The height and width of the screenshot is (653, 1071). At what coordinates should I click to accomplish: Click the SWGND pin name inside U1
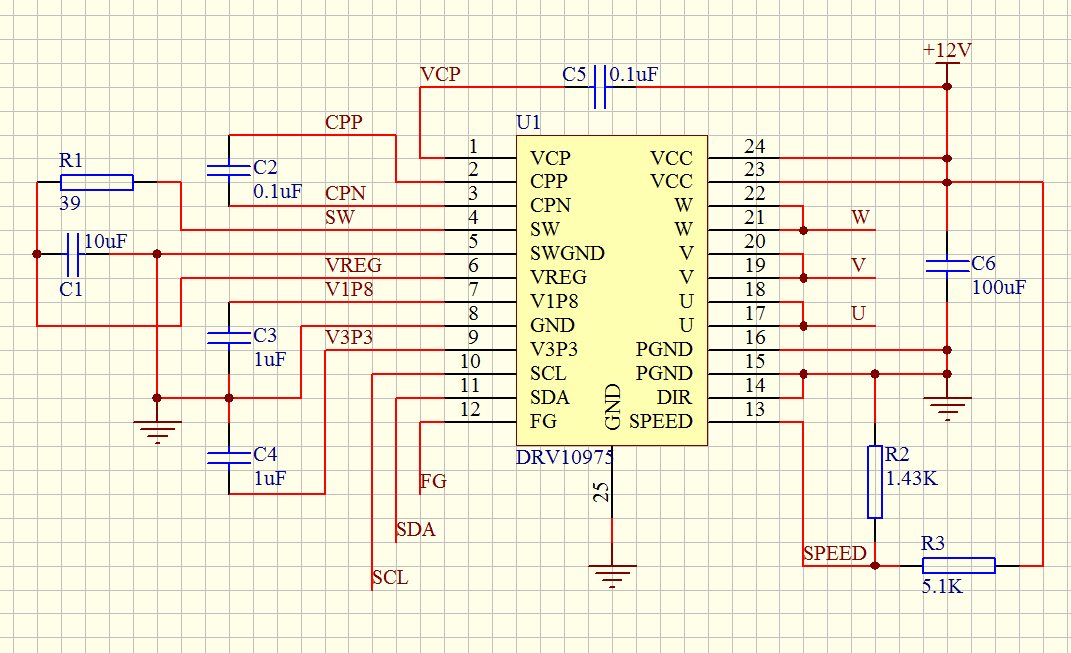pyautogui.click(x=568, y=253)
